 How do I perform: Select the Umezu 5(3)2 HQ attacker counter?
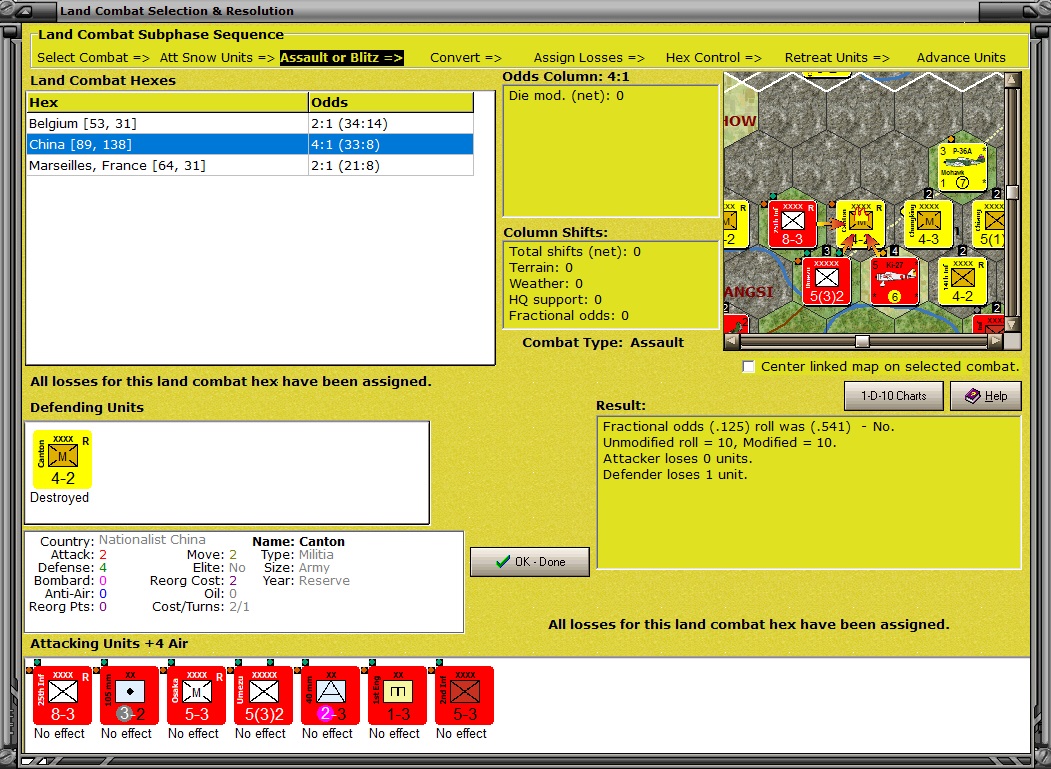point(263,695)
